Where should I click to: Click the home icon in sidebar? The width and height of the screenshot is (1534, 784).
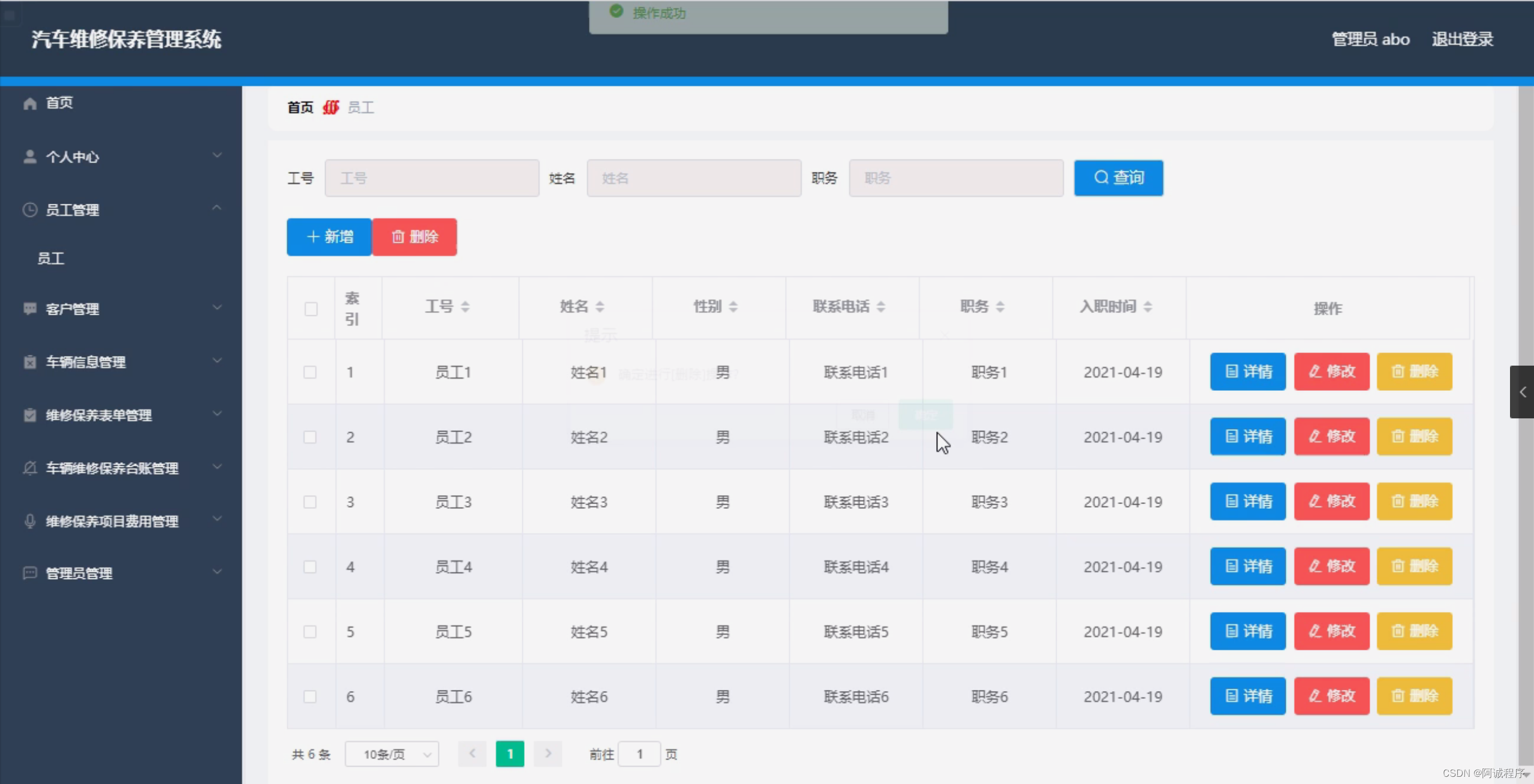point(29,103)
